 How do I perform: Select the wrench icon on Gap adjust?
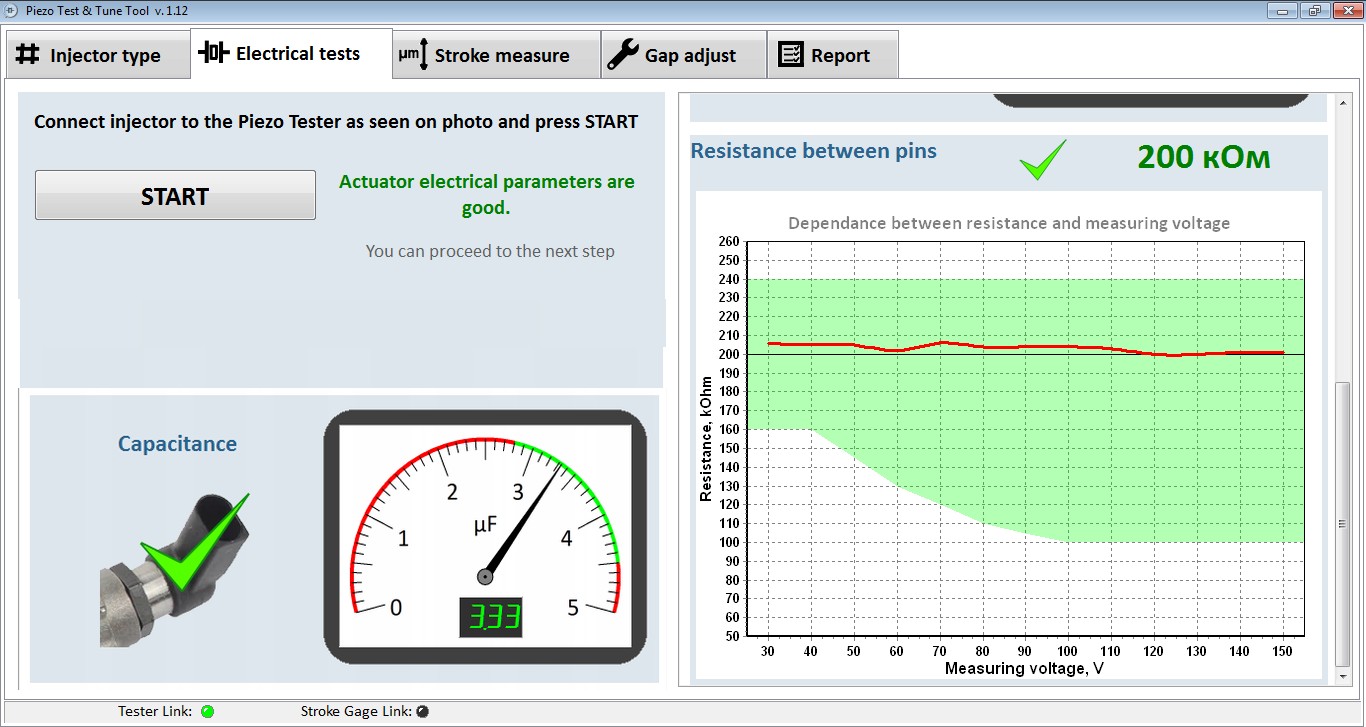click(x=623, y=53)
